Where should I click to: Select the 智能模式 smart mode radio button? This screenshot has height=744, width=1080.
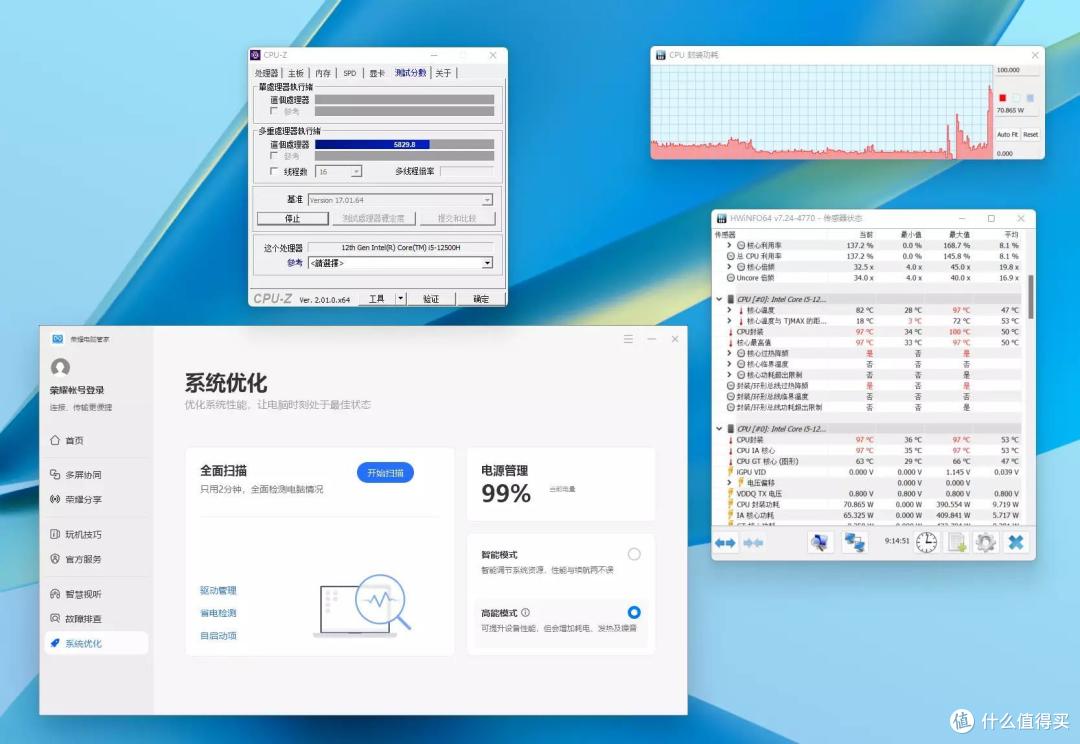pos(634,554)
